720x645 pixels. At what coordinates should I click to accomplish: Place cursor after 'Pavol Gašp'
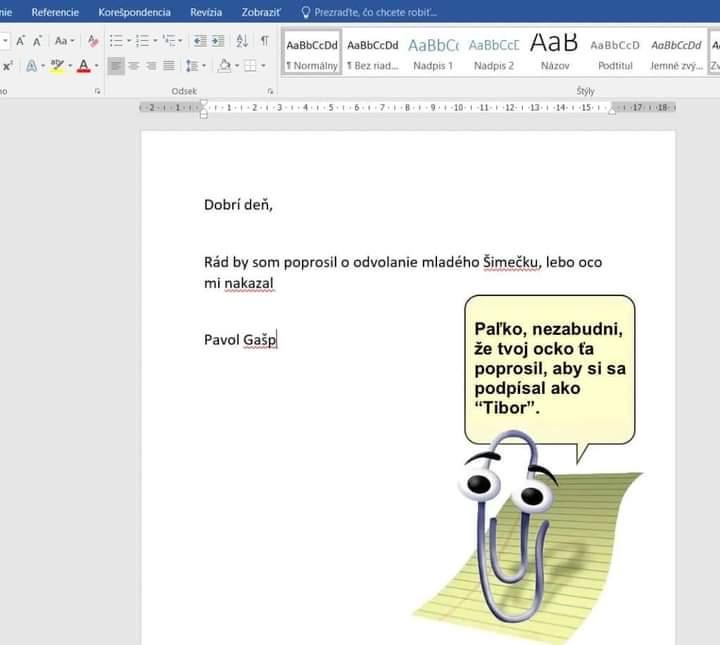pos(277,340)
